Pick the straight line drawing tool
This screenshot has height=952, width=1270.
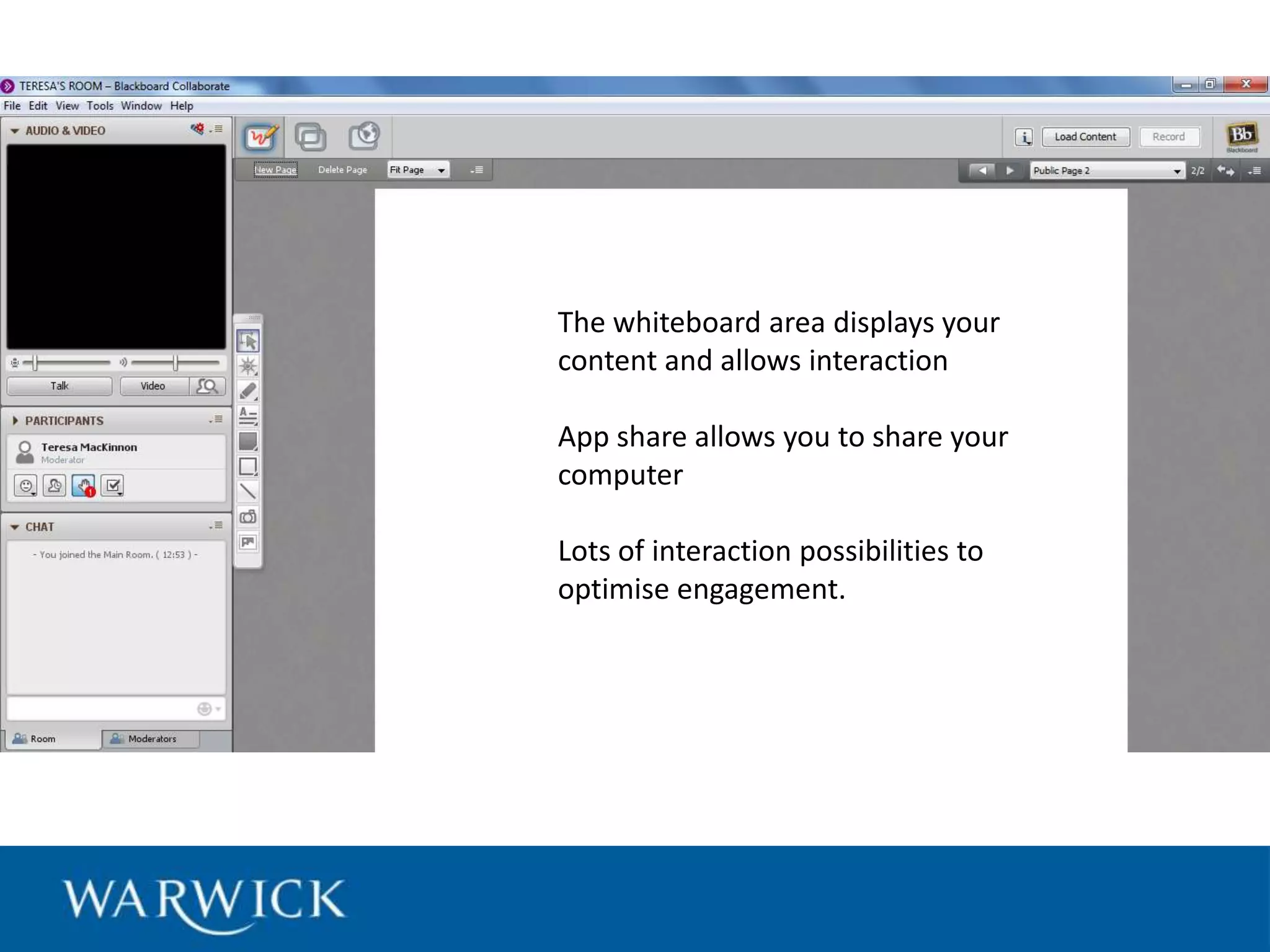pos(248,491)
